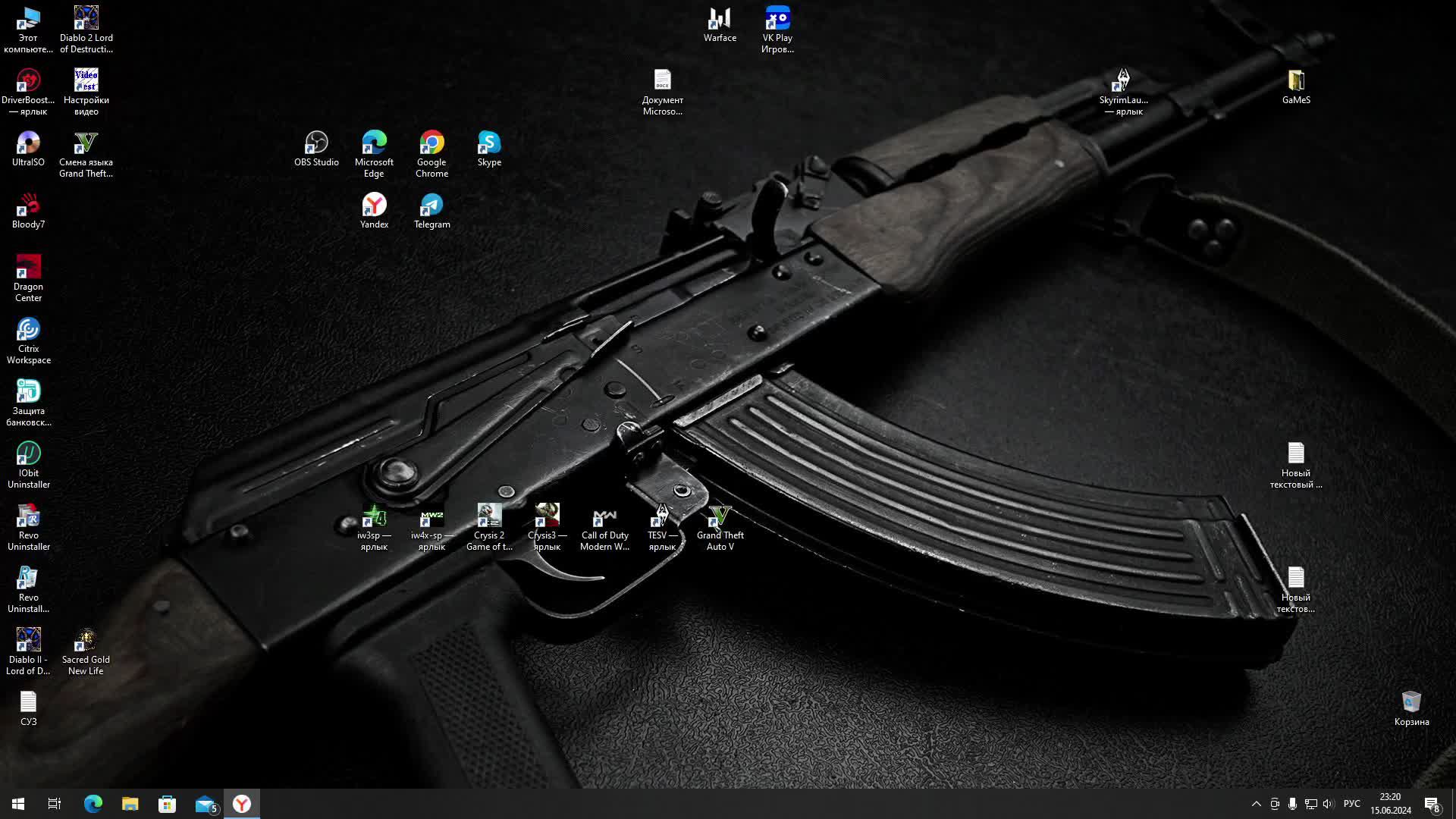This screenshot has height=819, width=1456.
Task: Switch input language via РУС indicator
Action: tap(1351, 804)
